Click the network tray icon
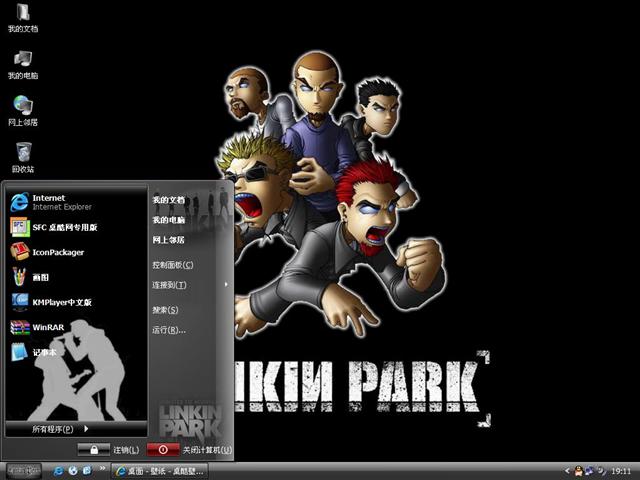Screen dimensions: 640x480 (x=590, y=471)
